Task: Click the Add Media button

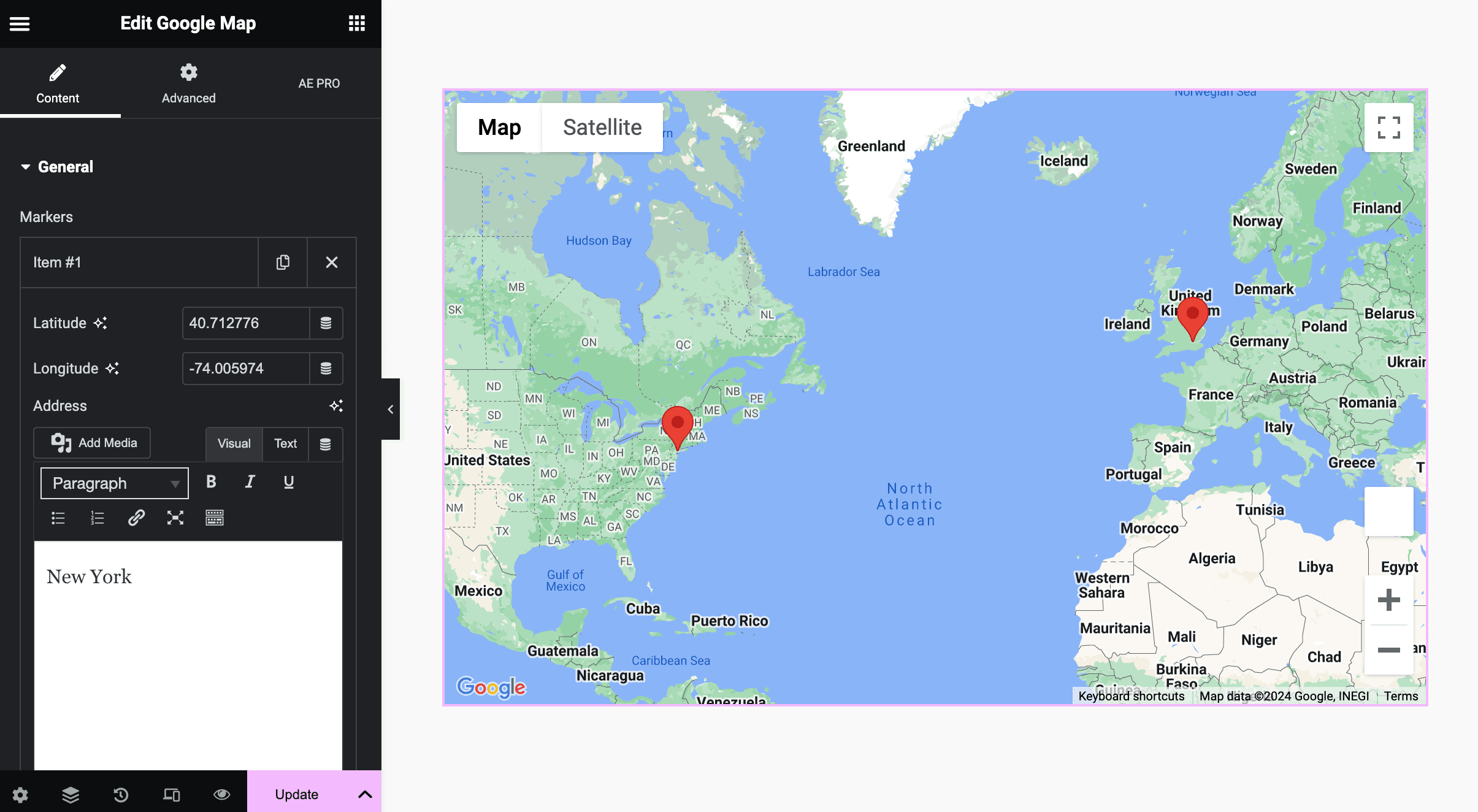Action: (x=92, y=443)
